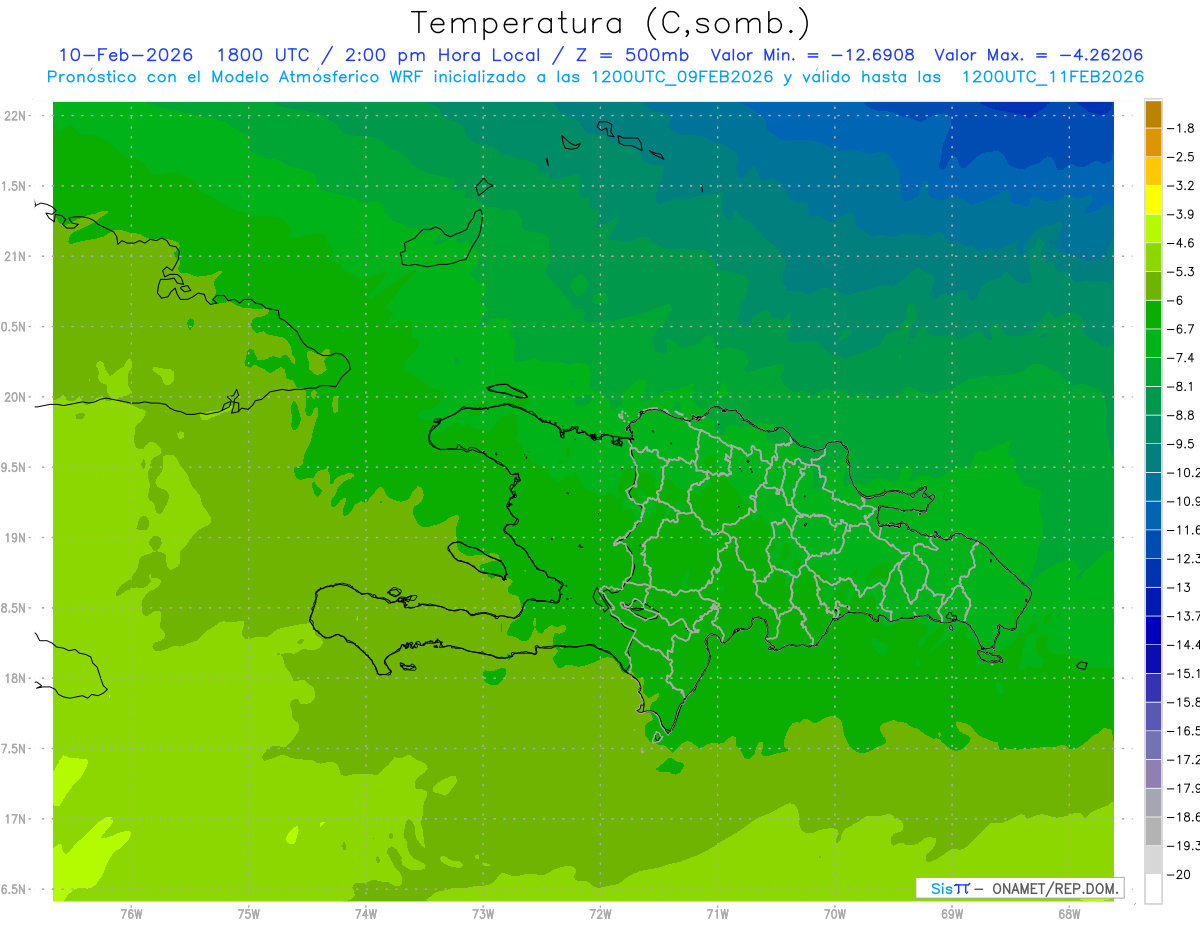Click the '-12.3' legend value

pyautogui.click(x=1184, y=558)
